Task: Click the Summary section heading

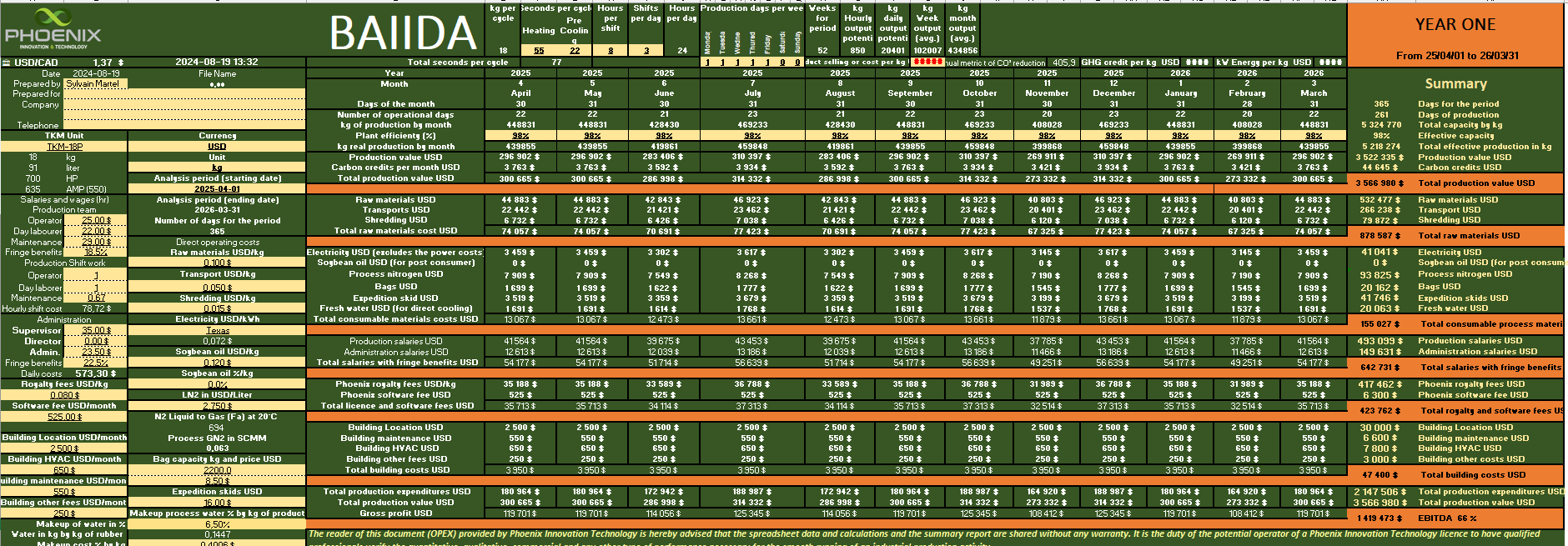Action: (1455, 84)
